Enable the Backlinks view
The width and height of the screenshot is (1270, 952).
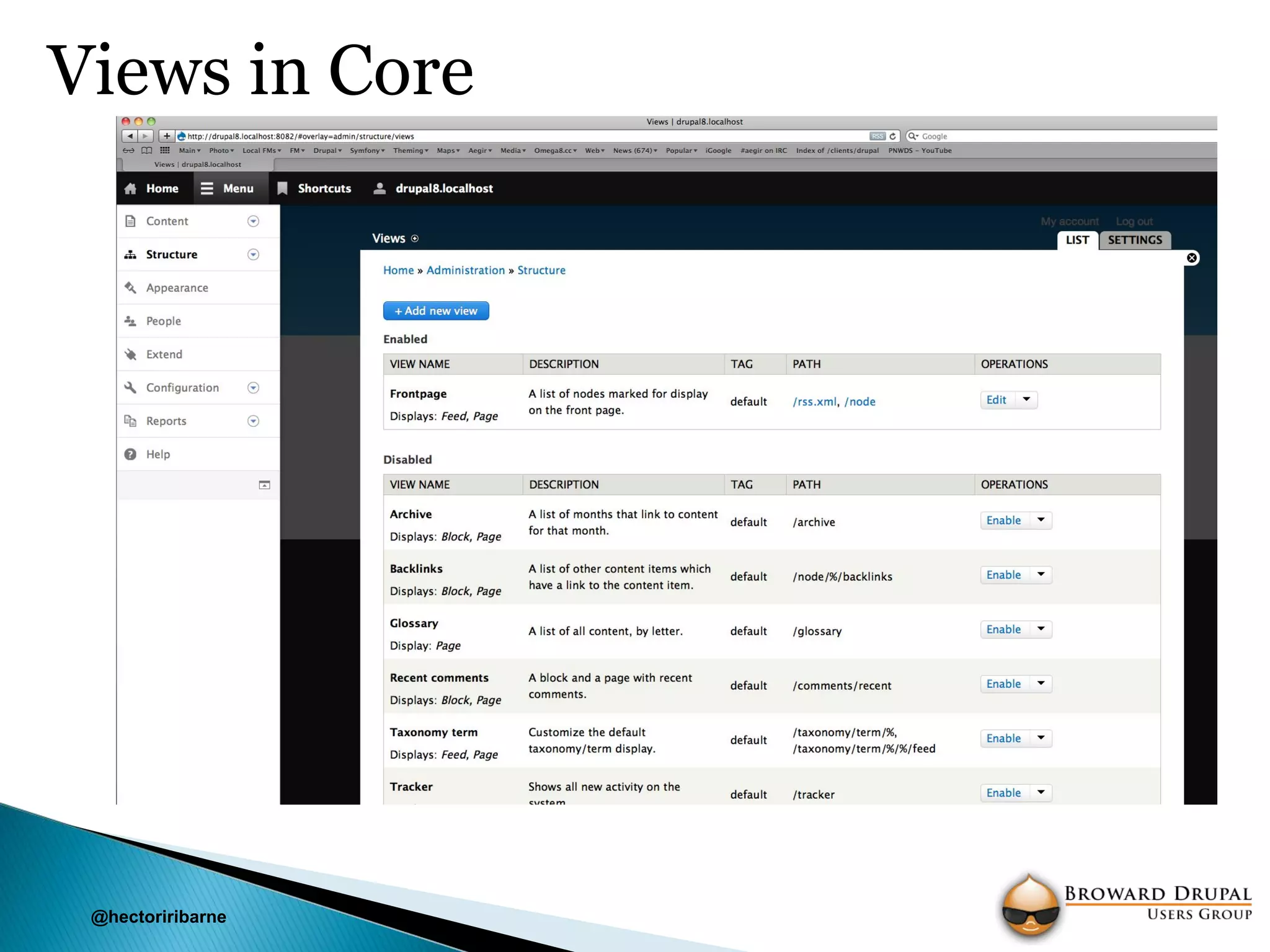pos(1003,575)
